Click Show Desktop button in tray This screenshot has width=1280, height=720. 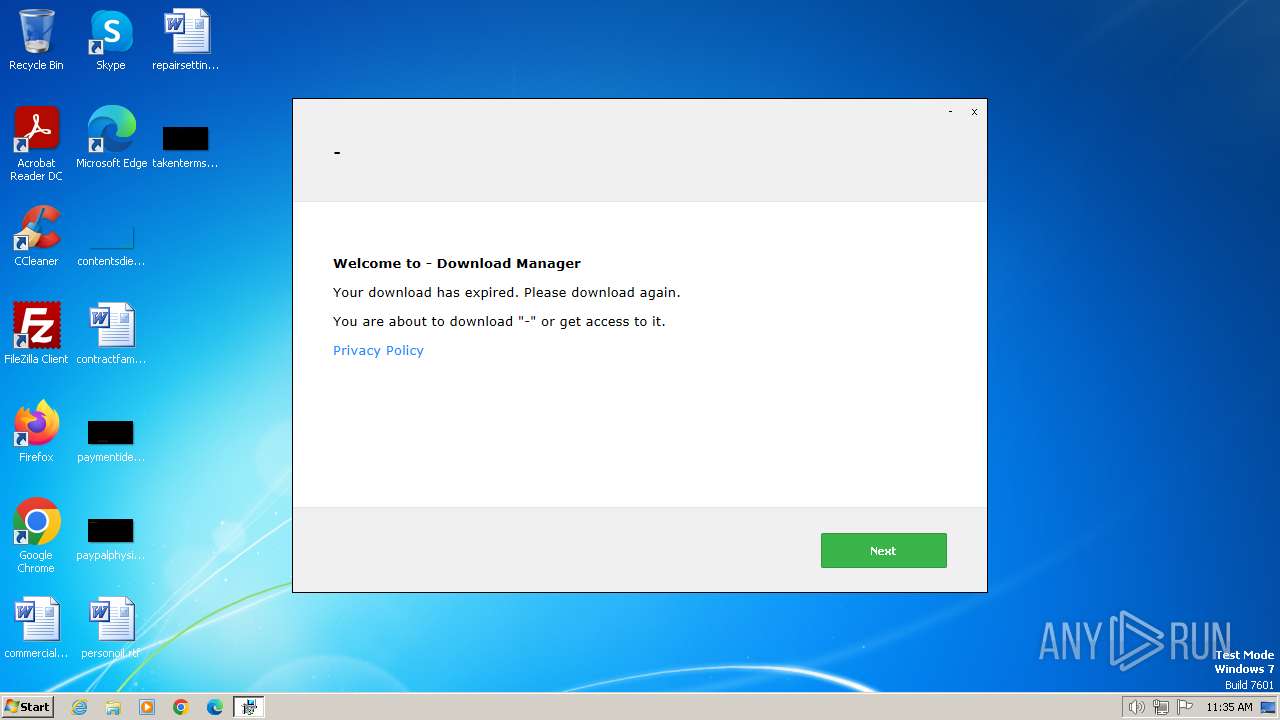point(1268,707)
